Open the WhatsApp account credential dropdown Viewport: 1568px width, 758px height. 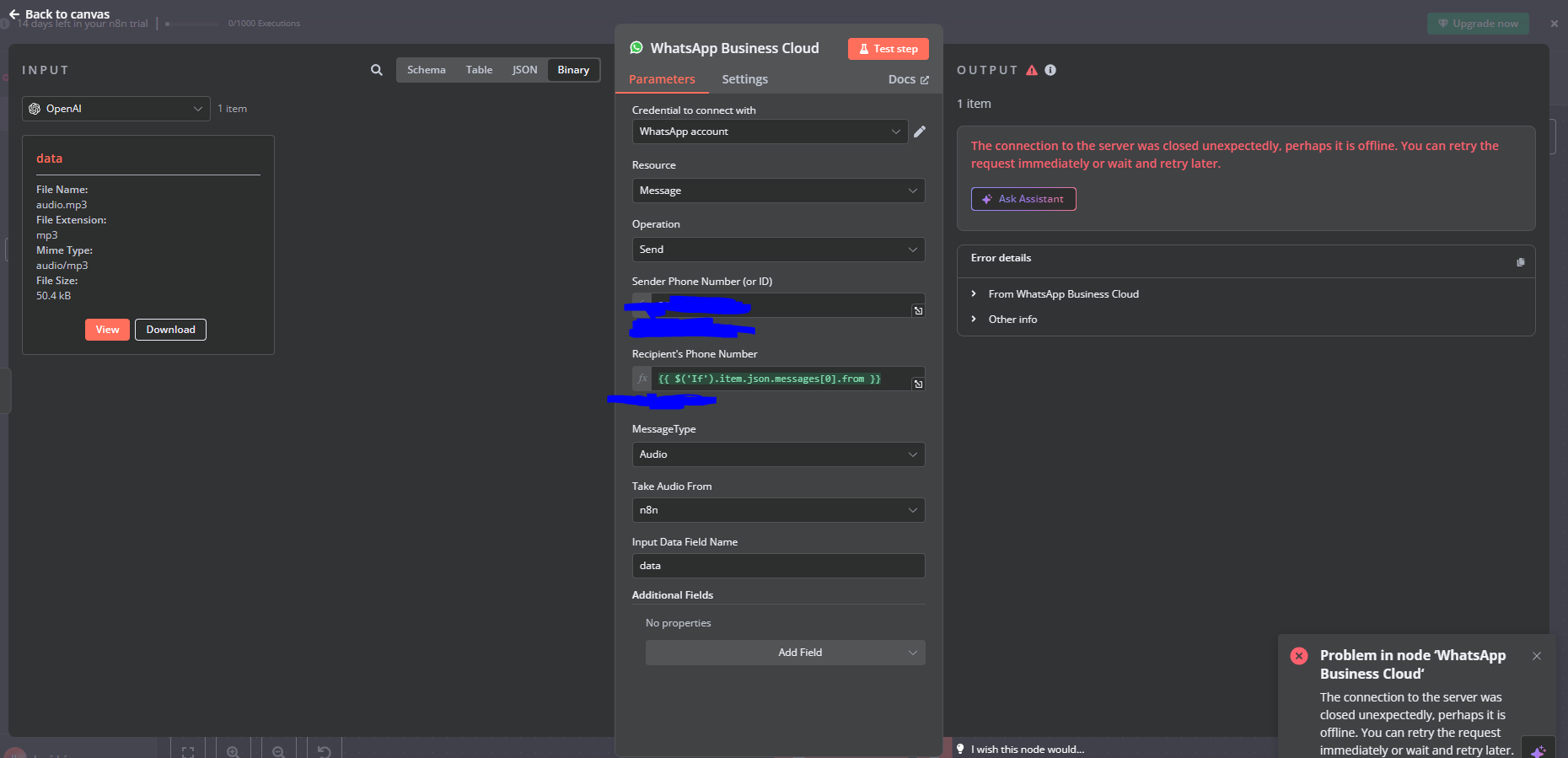coord(770,132)
